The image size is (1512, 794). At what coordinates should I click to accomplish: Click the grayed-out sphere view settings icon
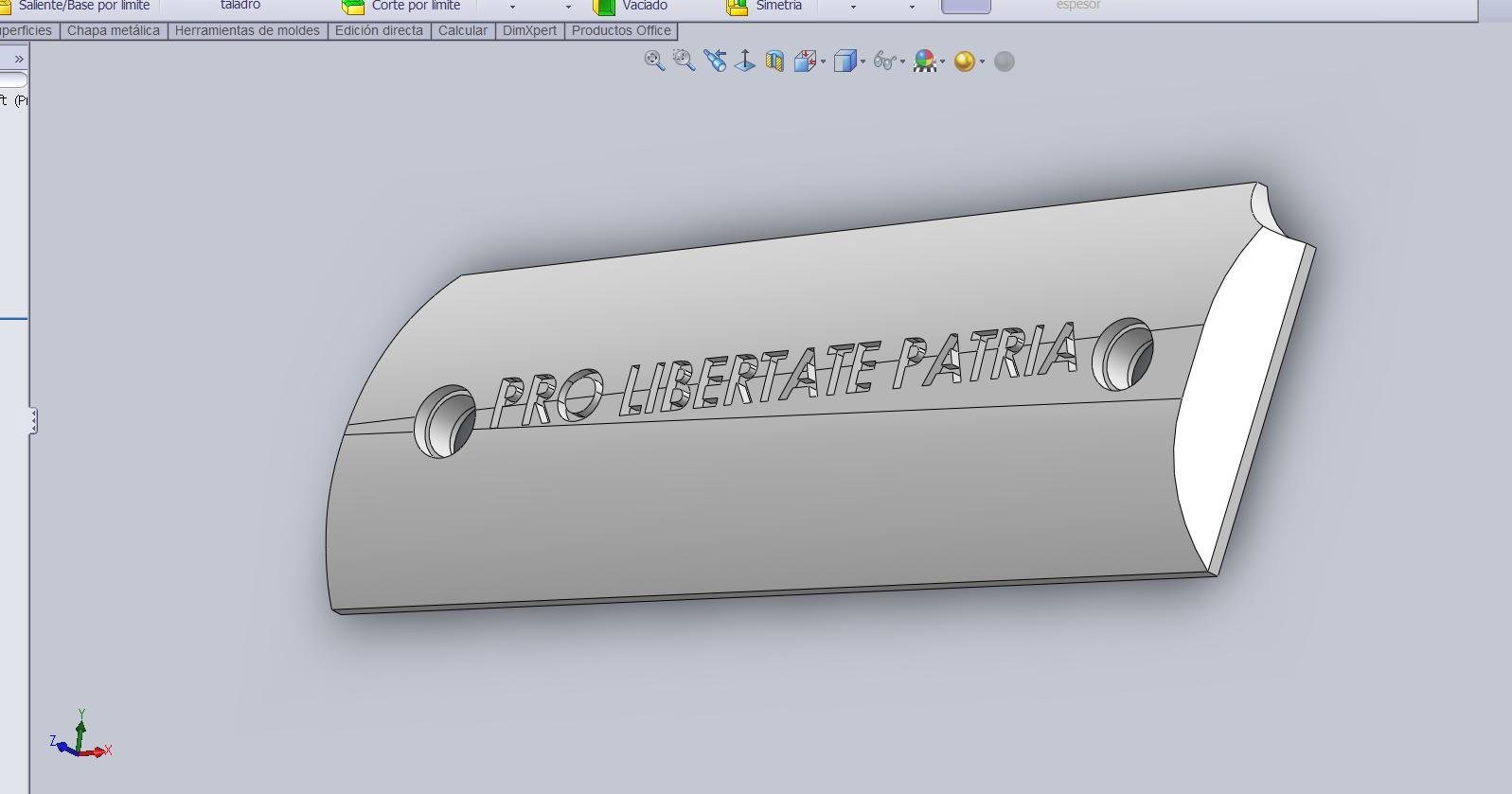pyautogui.click(x=1005, y=62)
